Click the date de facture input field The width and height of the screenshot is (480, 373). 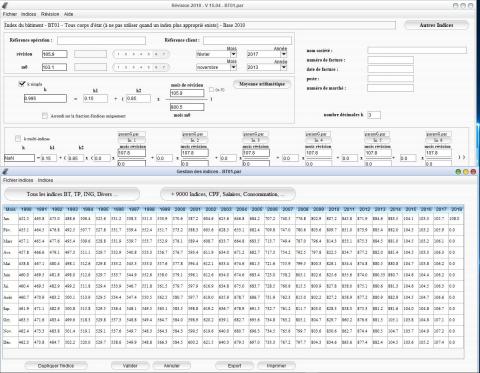[390, 69]
